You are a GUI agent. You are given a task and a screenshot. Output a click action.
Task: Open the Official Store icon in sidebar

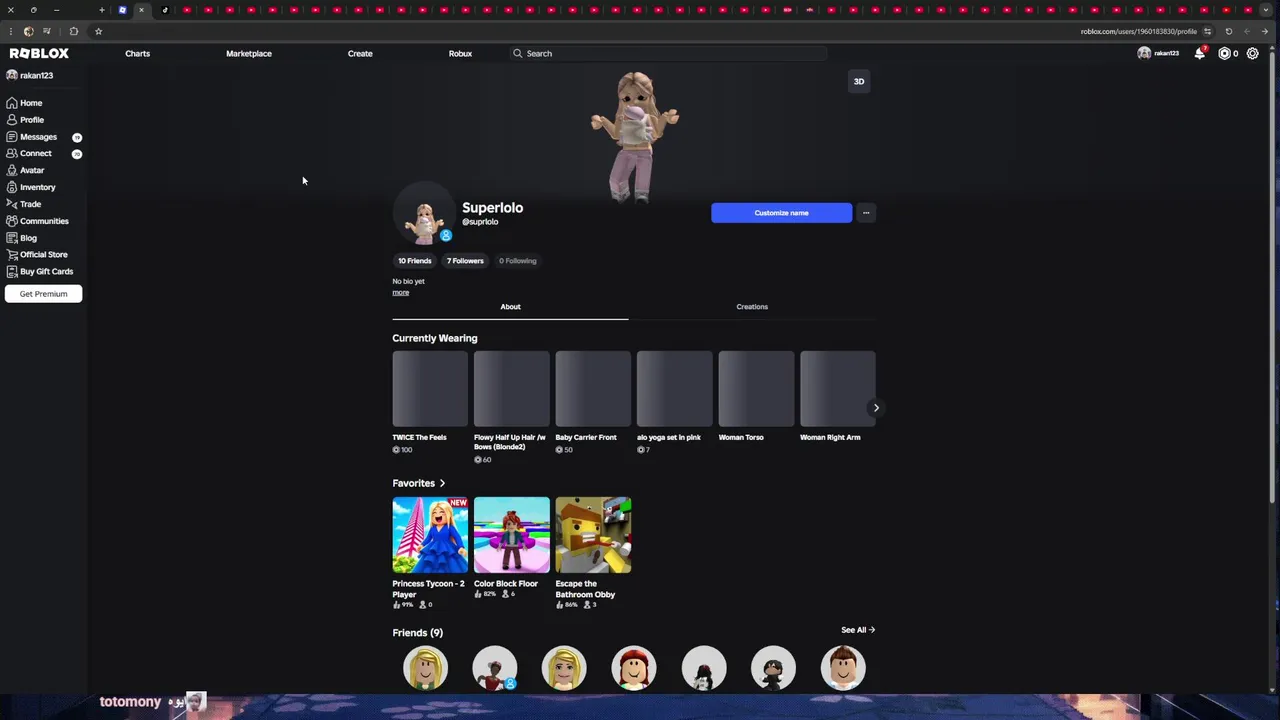click(12, 254)
